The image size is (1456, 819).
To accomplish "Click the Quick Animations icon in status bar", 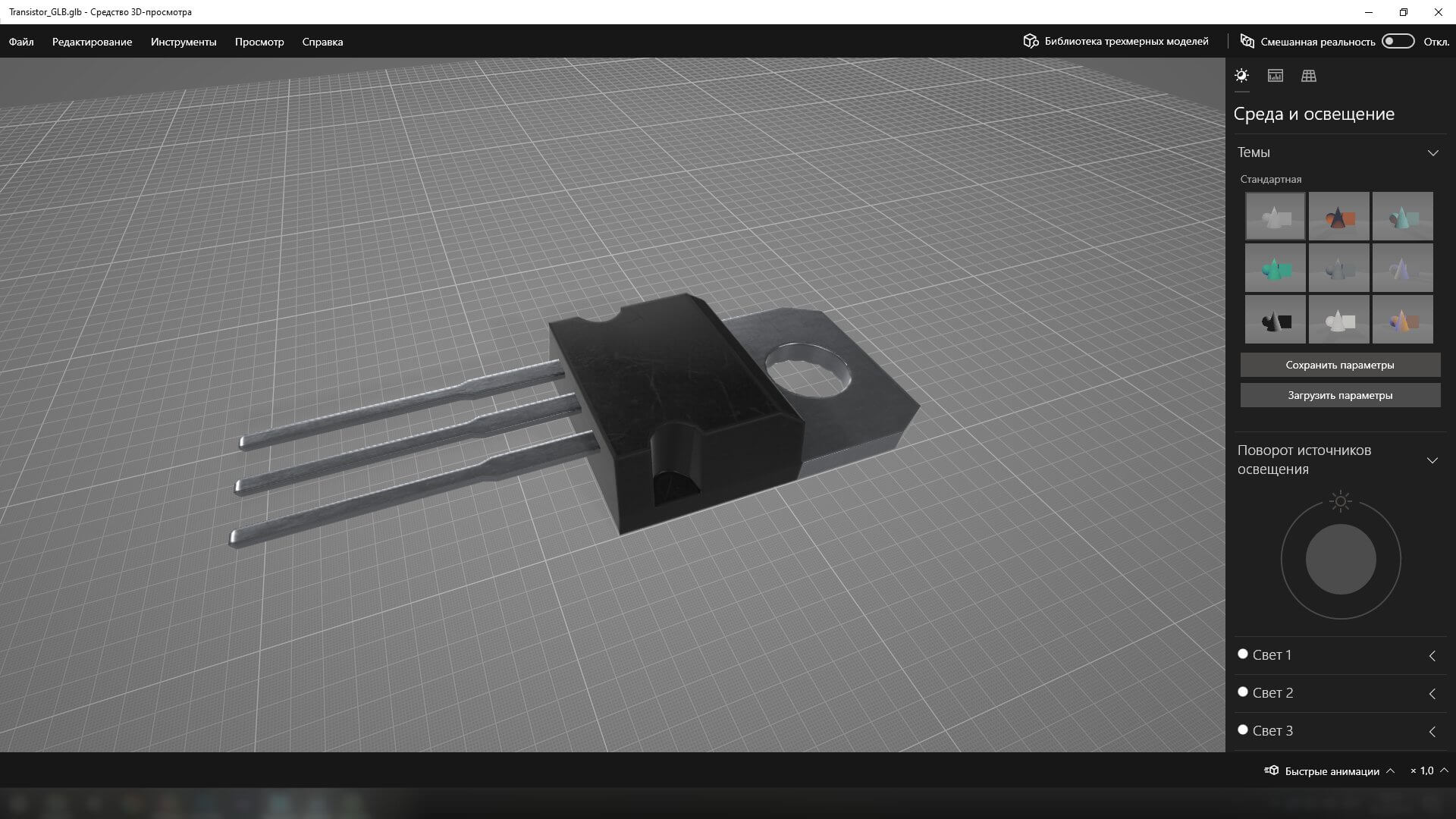I will 1272,770.
